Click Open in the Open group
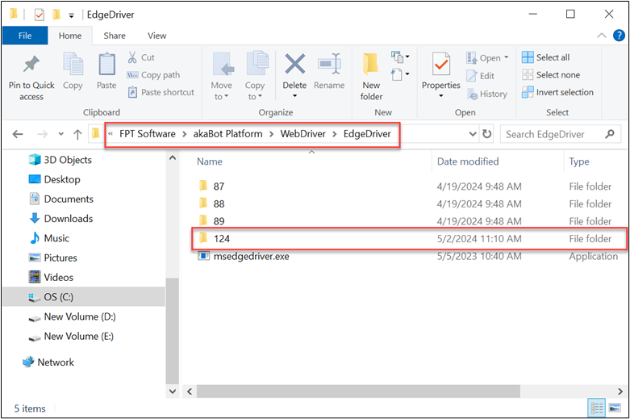This screenshot has height=419, width=630. 487,58
